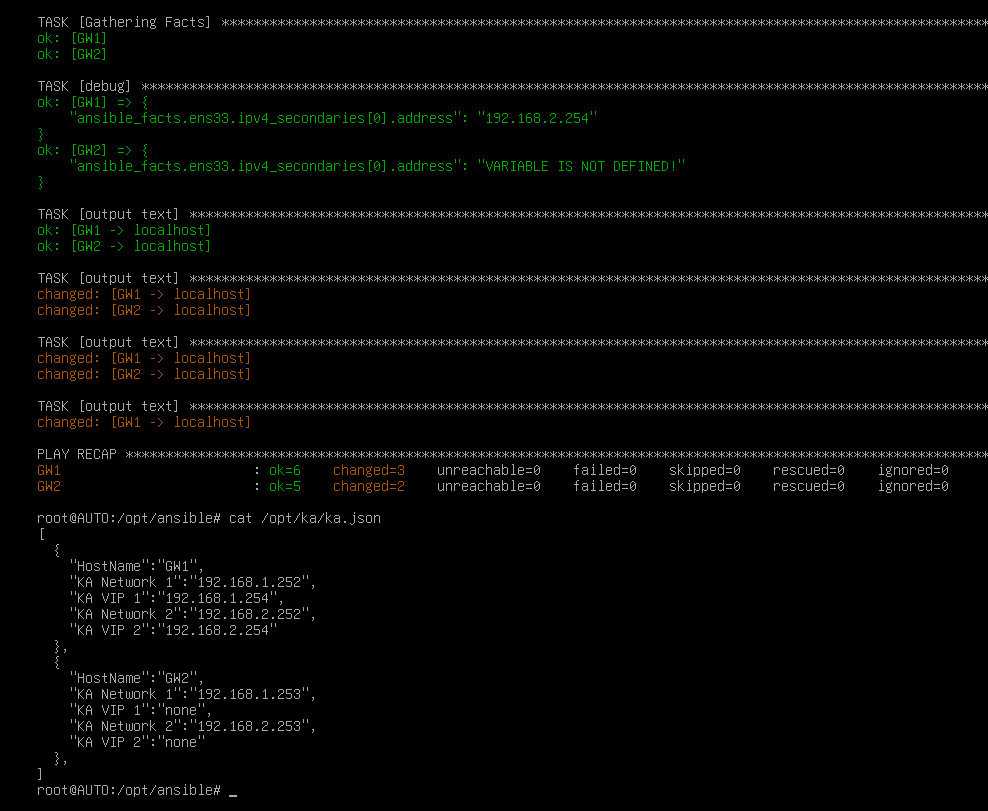This screenshot has height=811, width=988.
Task: Click the last changed: [GW1 -> localhost] line
Action: pos(144,422)
